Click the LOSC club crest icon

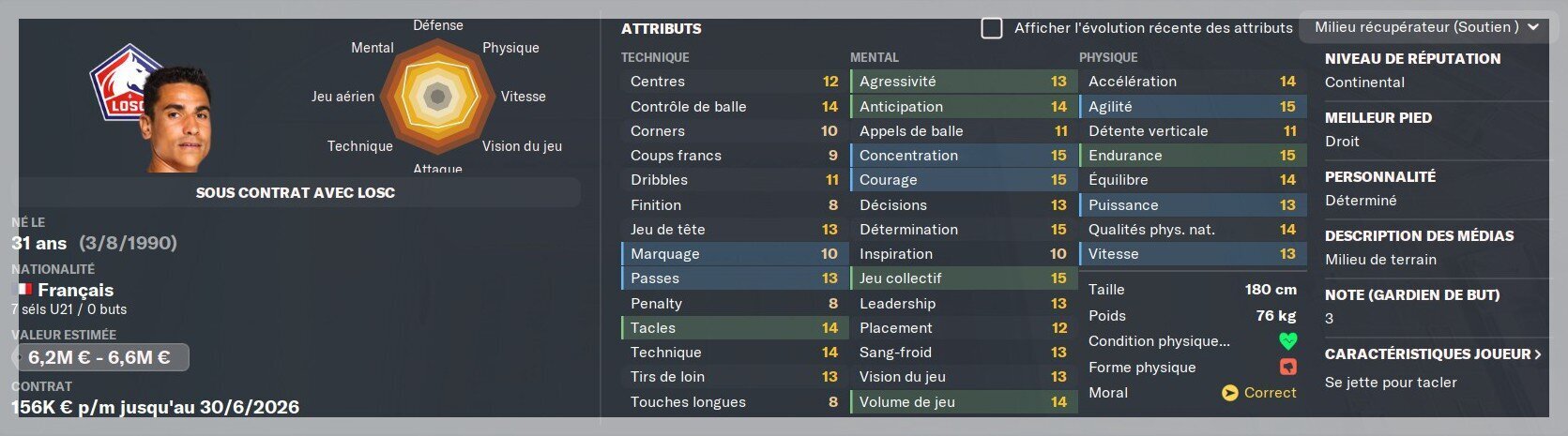[x=120, y=83]
